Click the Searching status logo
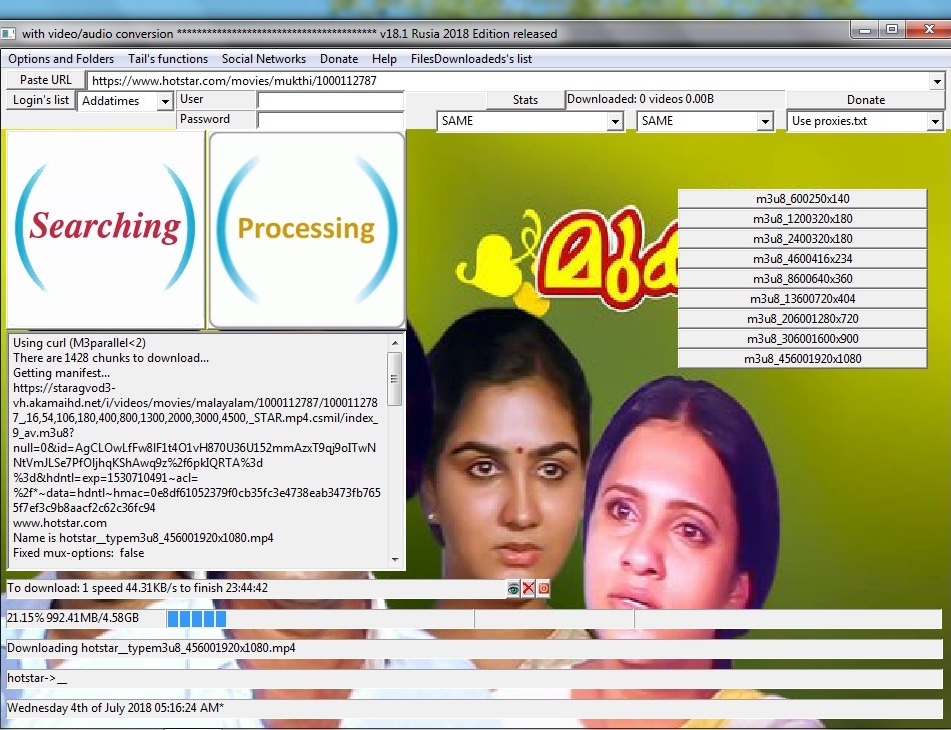Viewport: 951px width, 730px height. point(105,229)
